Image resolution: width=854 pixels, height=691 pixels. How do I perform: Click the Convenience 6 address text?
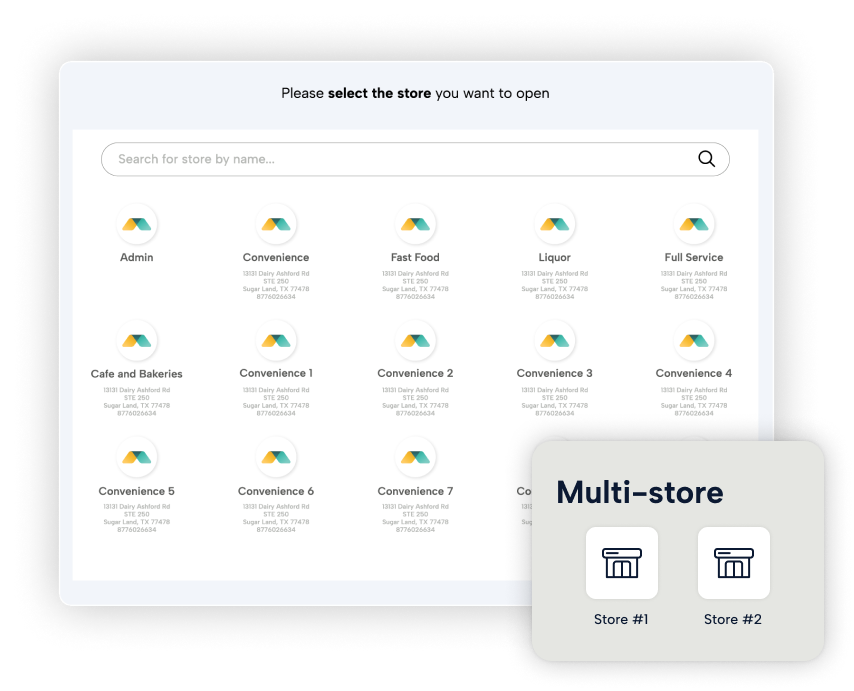coord(276,518)
